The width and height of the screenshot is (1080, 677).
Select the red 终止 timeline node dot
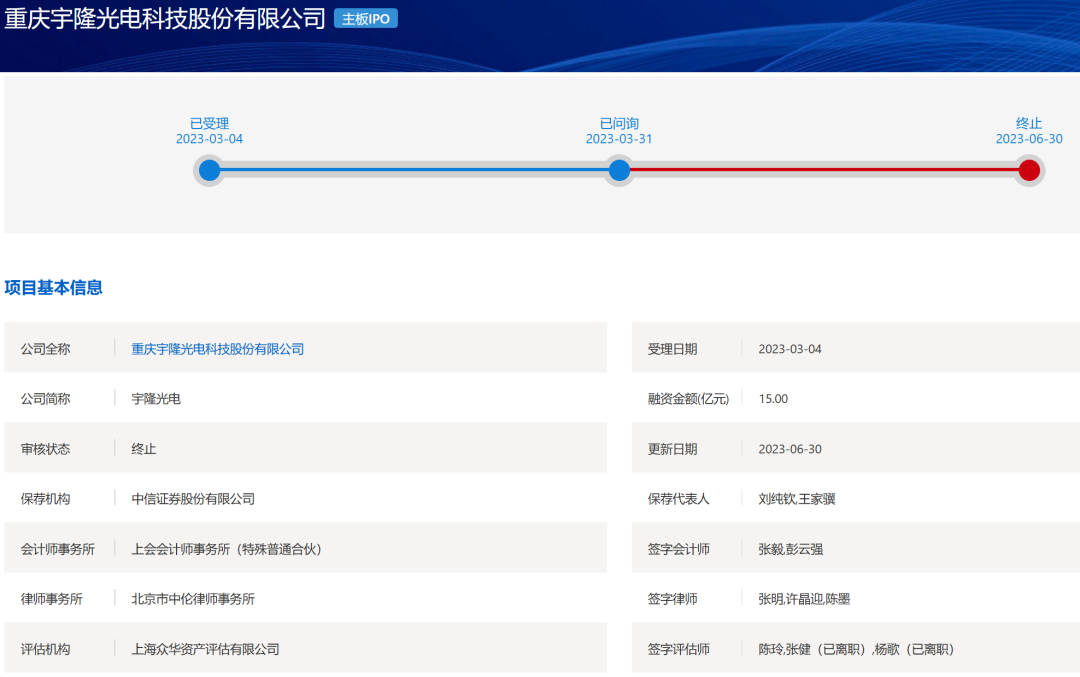point(1029,170)
